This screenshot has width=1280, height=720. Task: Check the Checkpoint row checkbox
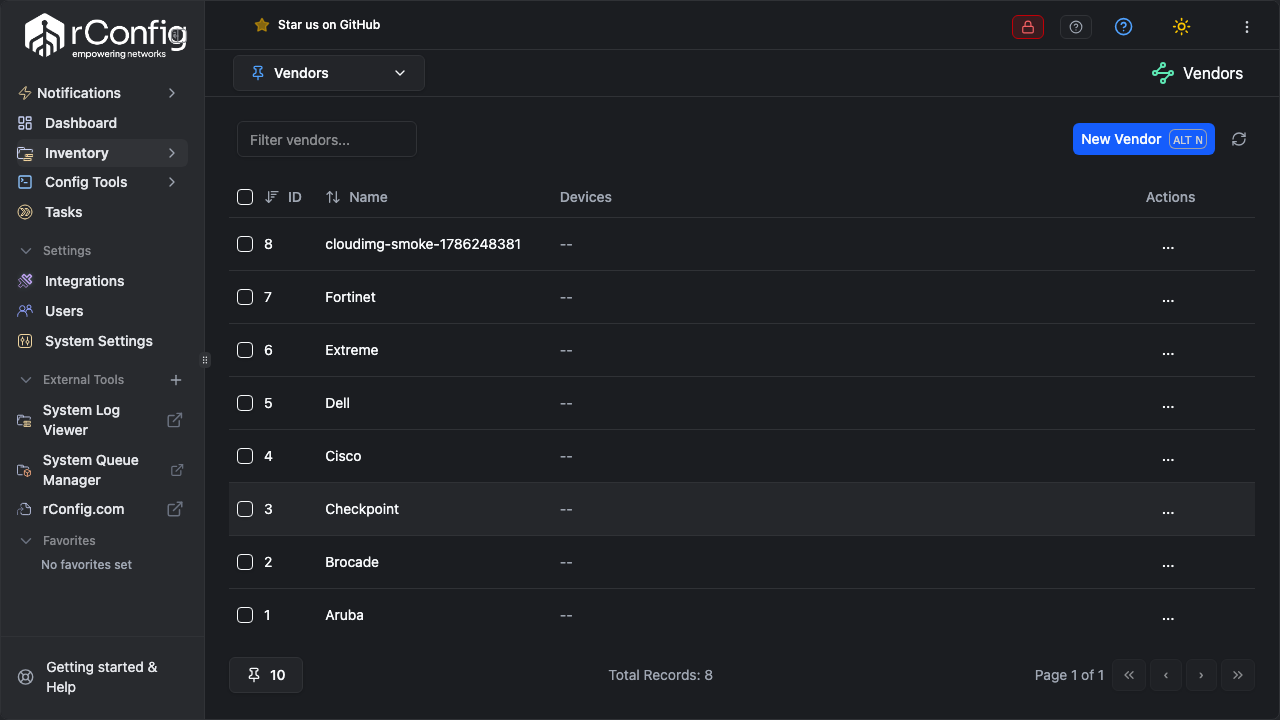coord(245,509)
